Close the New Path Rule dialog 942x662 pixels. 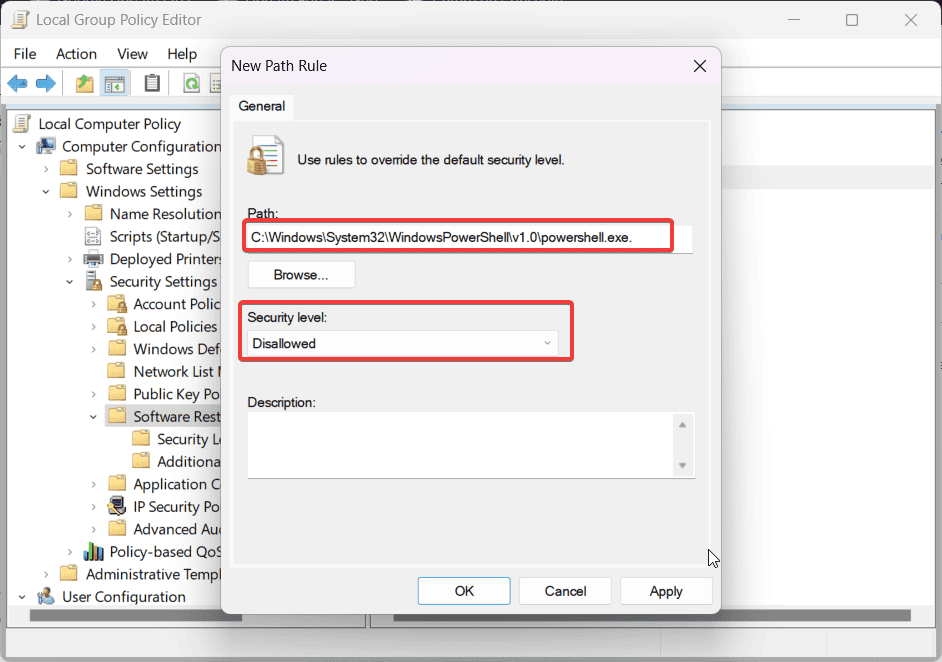pyautogui.click(x=700, y=66)
